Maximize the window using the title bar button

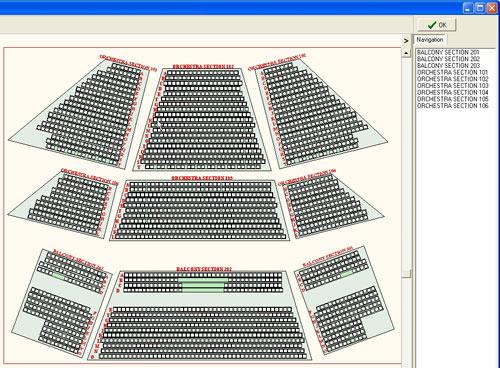pos(480,8)
